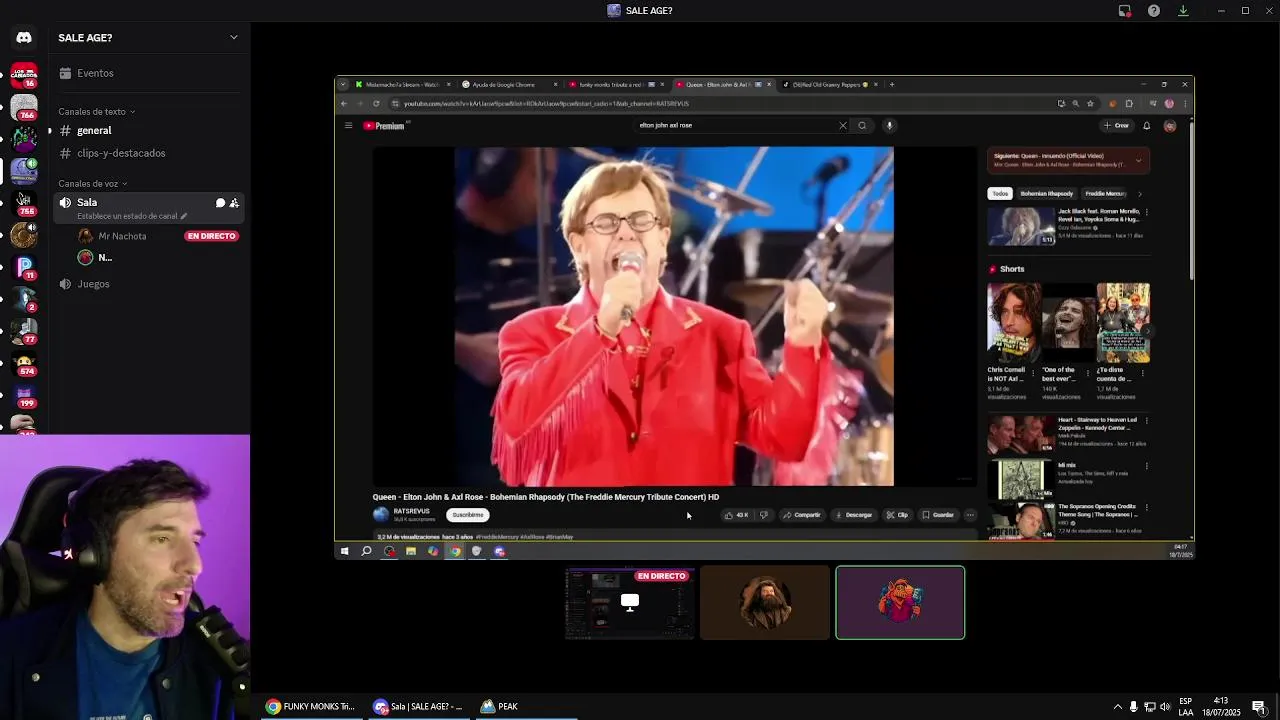Select the Todos filter chip
Viewport: 1280px width, 720px height.
click(x=1000, y=194)
